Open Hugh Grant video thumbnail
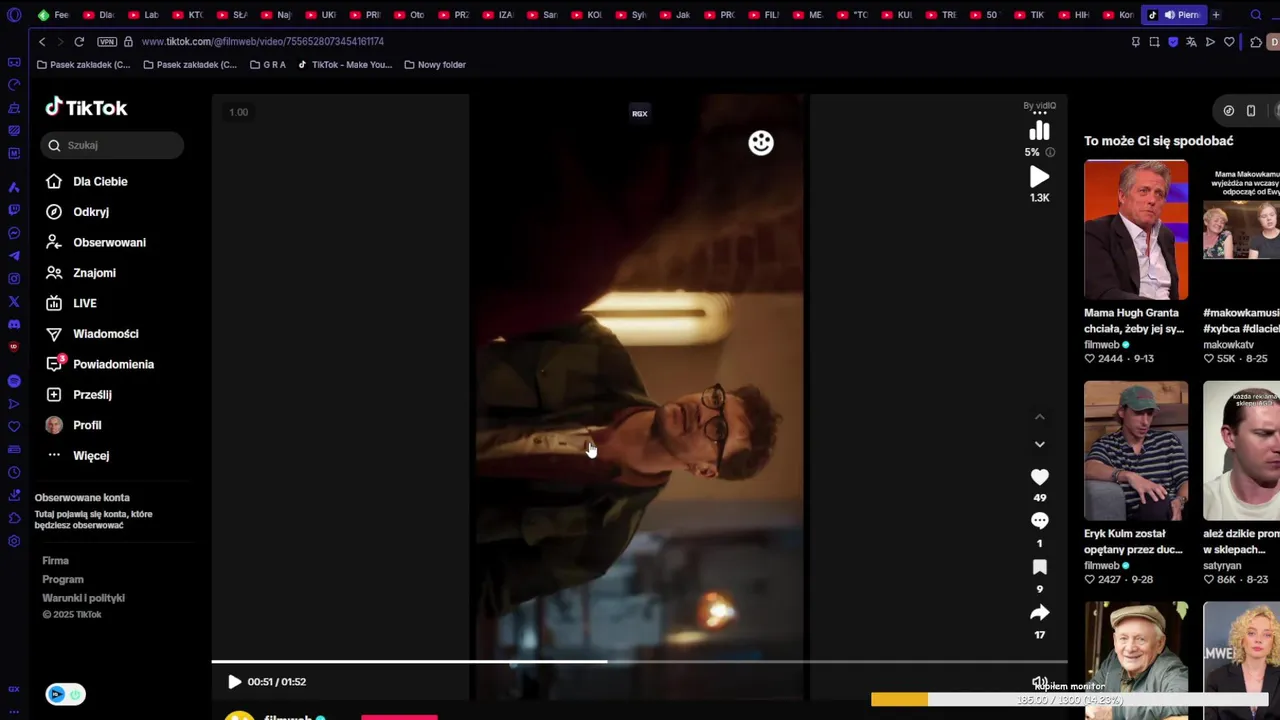The height and width of the screenshot is (720, 1280). (1136, 230)
